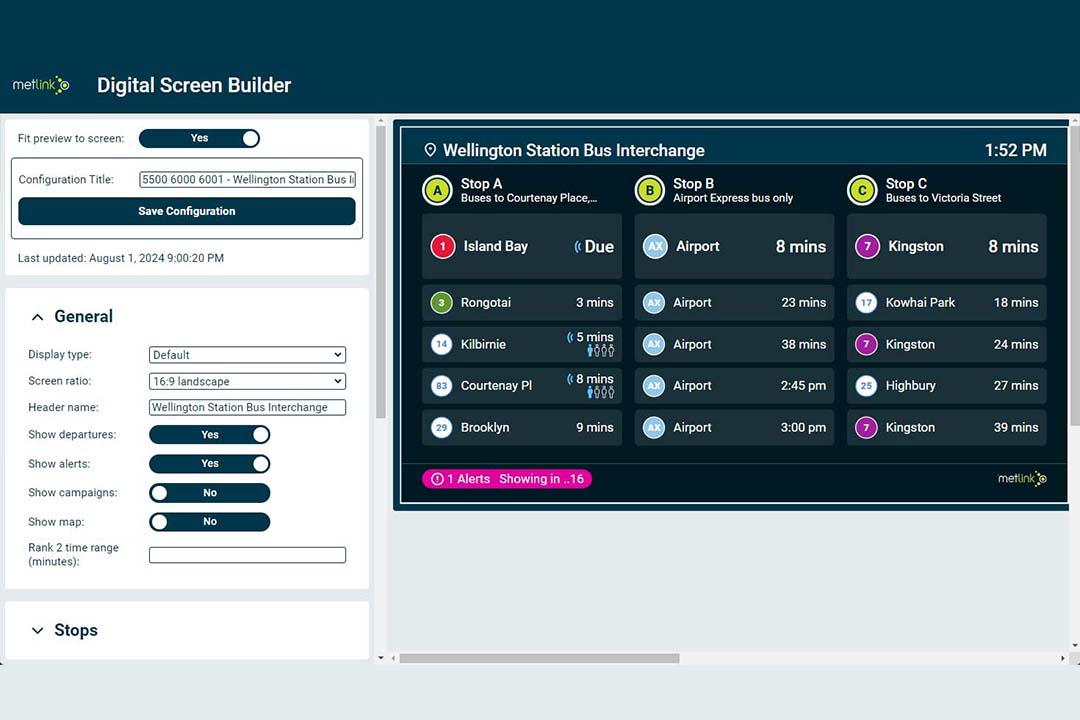Click the '9 mins' Brooklyn time

(594, 427)
